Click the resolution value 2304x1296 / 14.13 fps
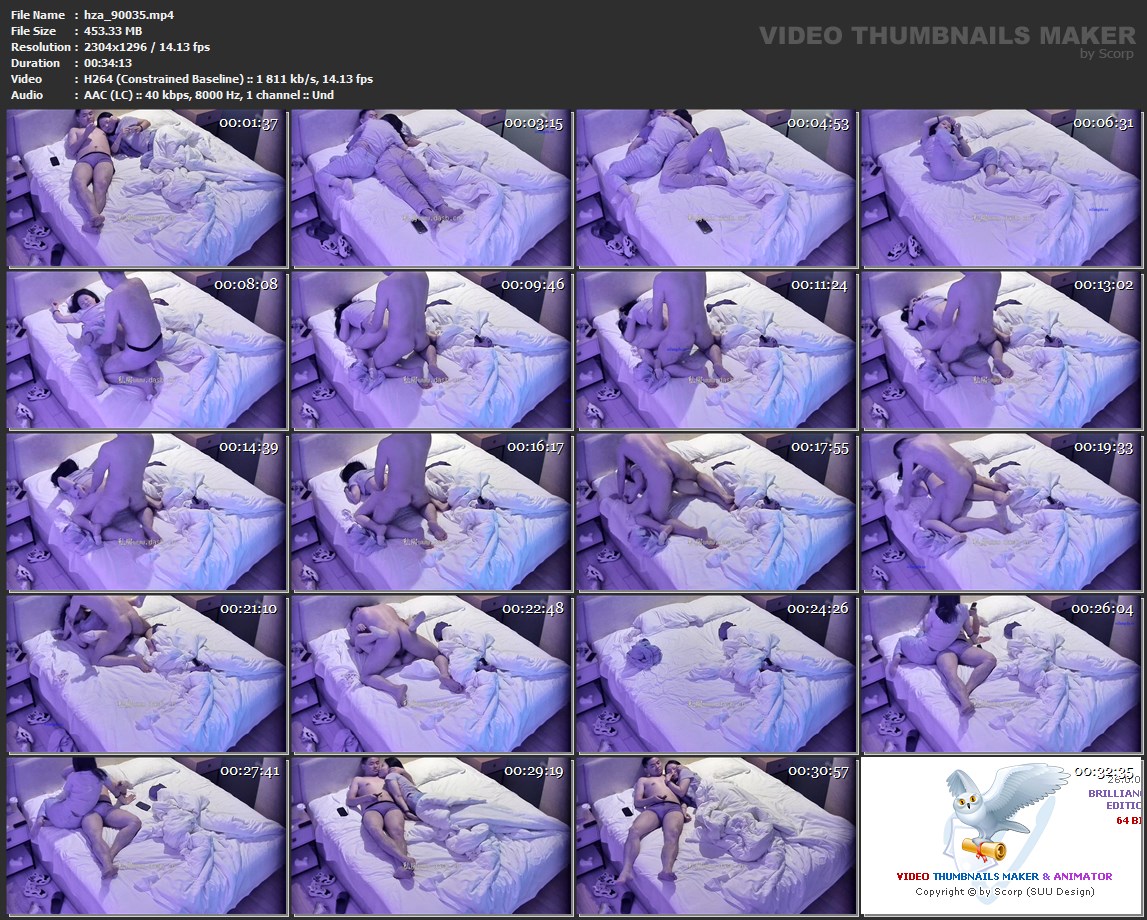The image size is (1147, 920). (x=147, y=47)
